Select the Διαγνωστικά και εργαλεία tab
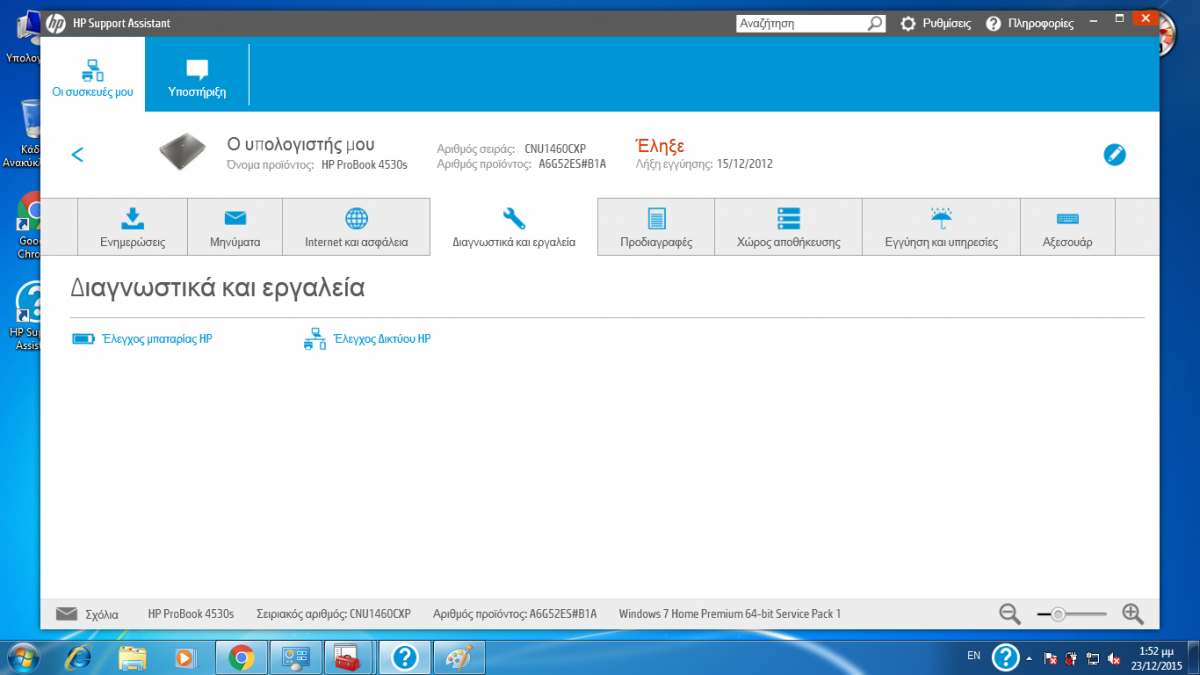 514,227
